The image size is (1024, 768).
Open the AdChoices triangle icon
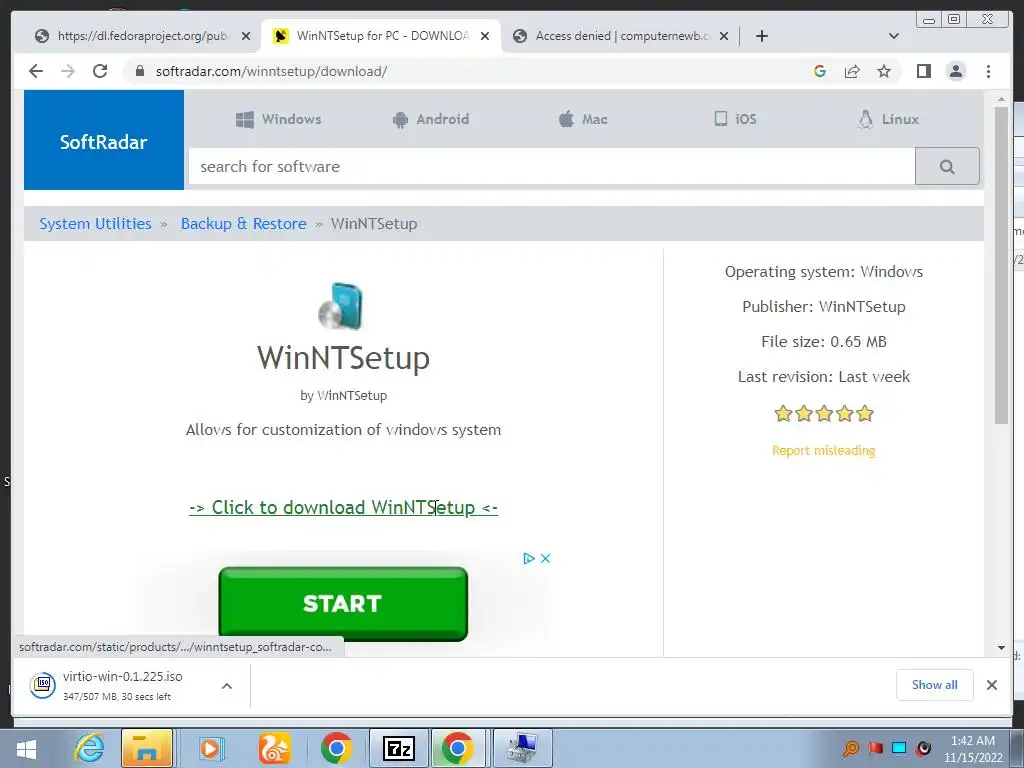click(529, 558)
